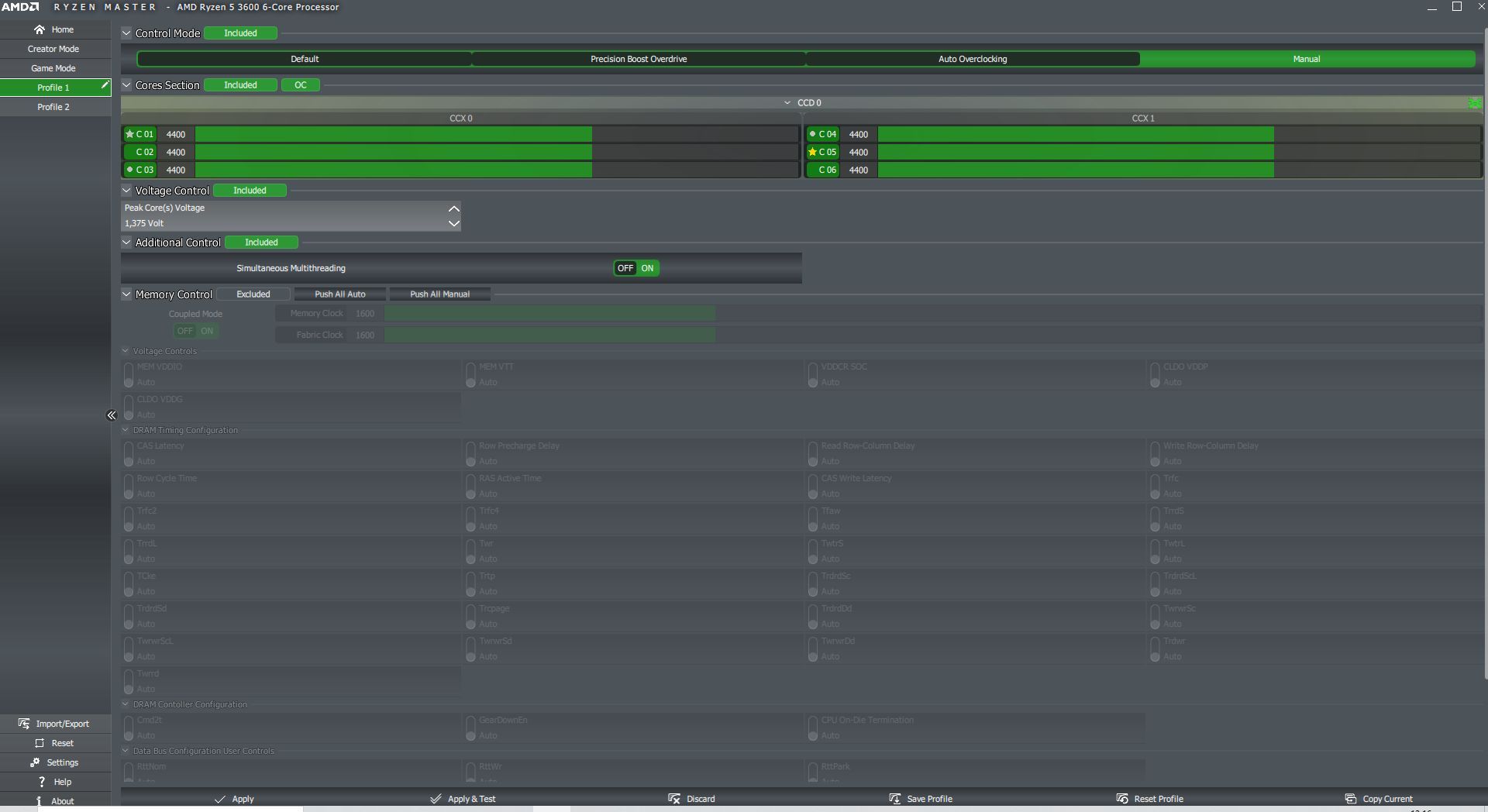This screenshot has height=812, width=1488.
Task: Click C 03 frequency value field 4400
Action: click(176, 170)
